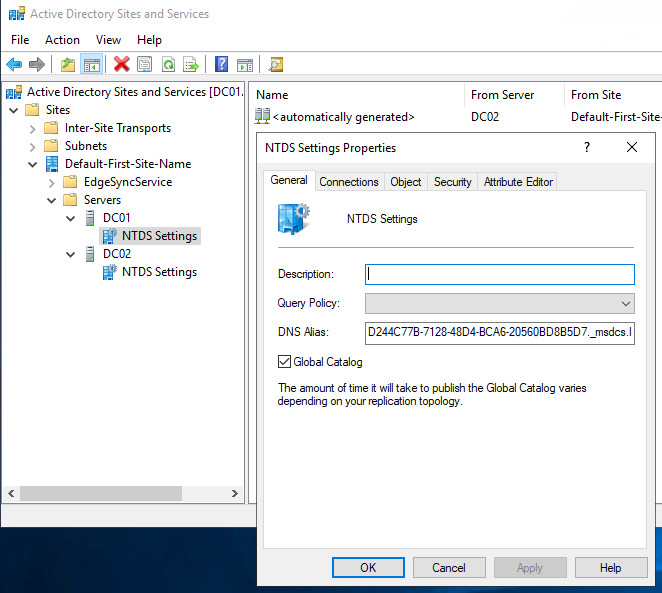This screenshot has height=593, width=662.
Task: Open the Help menu
Action: tap(149, 40)
